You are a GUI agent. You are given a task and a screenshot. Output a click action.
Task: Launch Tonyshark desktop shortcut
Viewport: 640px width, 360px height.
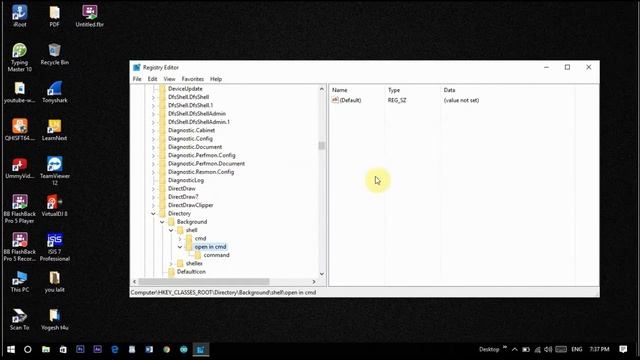[x=54, y=92]
